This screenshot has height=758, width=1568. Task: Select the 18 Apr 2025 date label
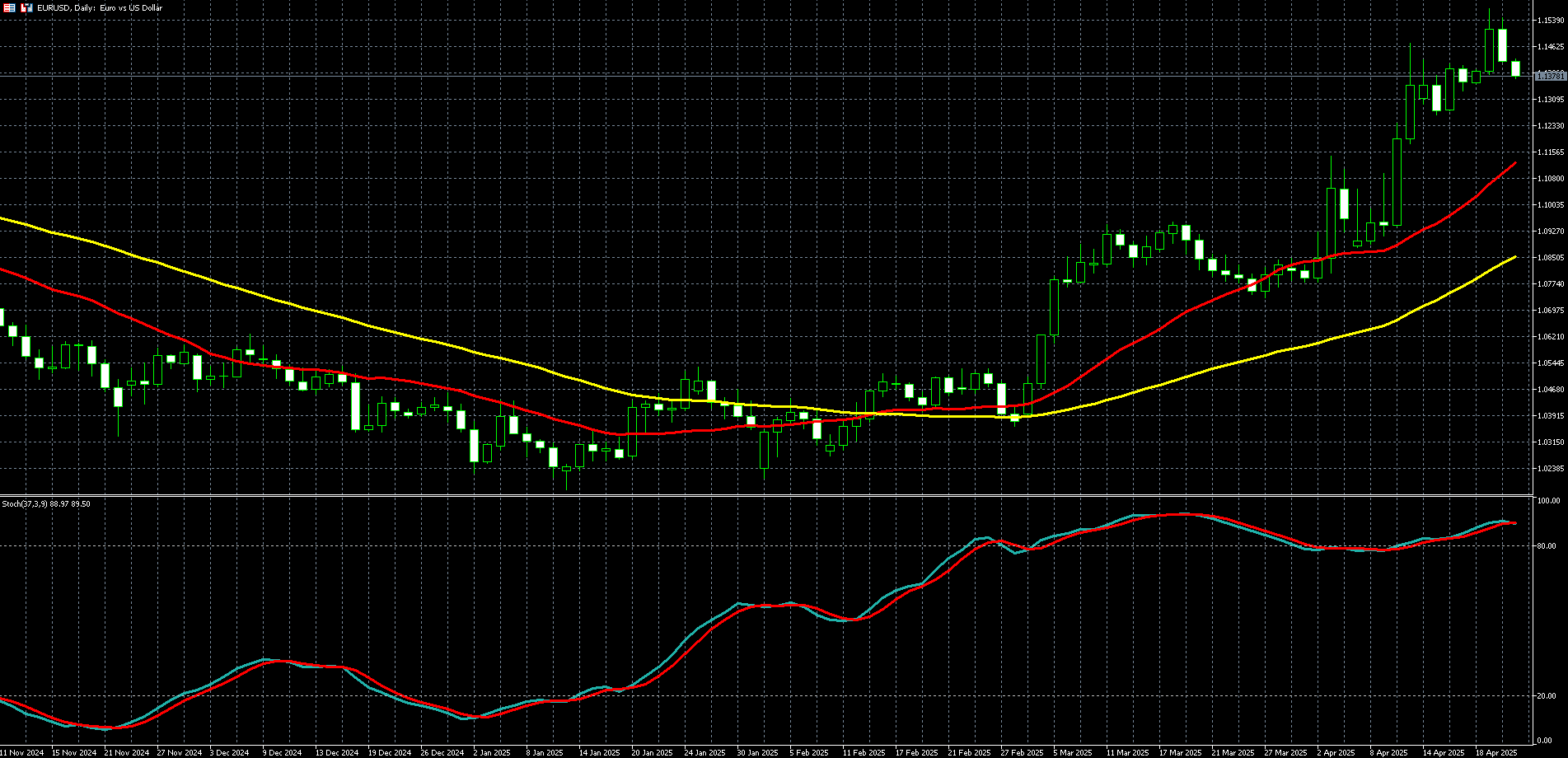pyautogui.click(x=1496, y=752)
